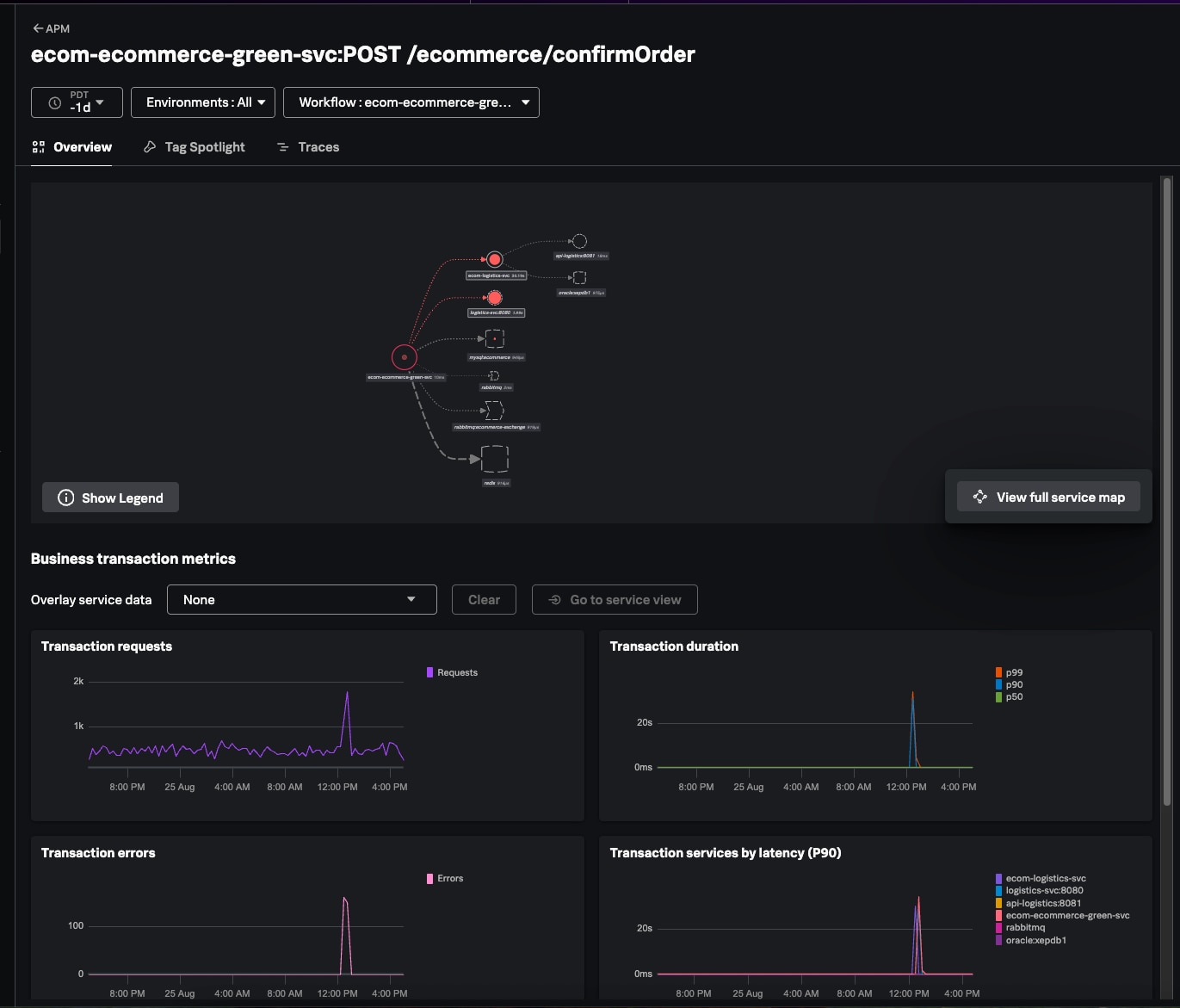This screenshot has width=1180, height=1008.
Task: Click the Show Legend button
Action: pos(110,498)
